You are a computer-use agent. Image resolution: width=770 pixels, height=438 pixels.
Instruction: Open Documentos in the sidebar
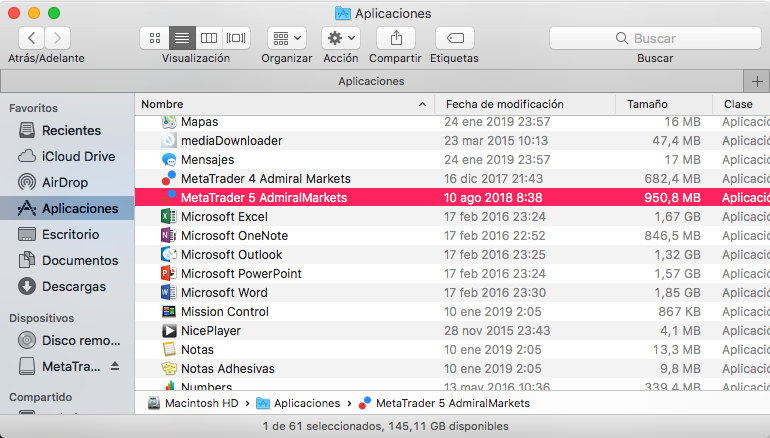[67, 260]
